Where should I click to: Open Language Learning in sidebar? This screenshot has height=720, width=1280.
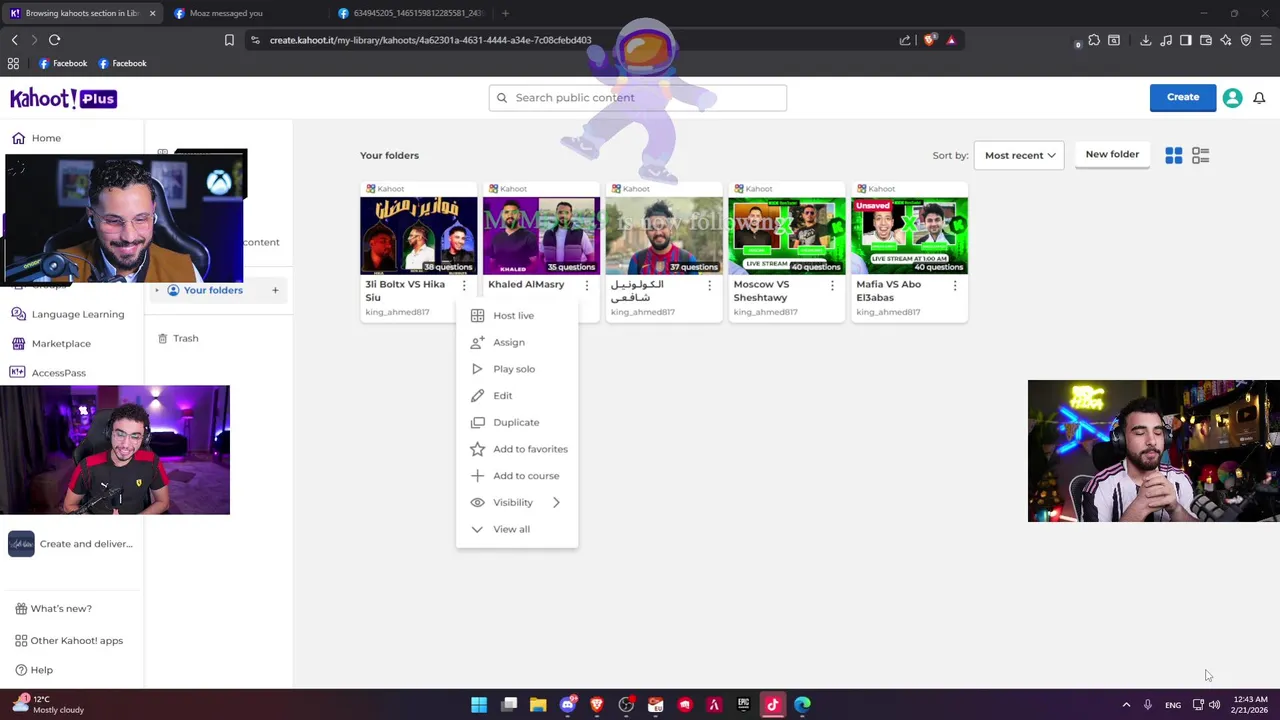[x=68, y=314]
